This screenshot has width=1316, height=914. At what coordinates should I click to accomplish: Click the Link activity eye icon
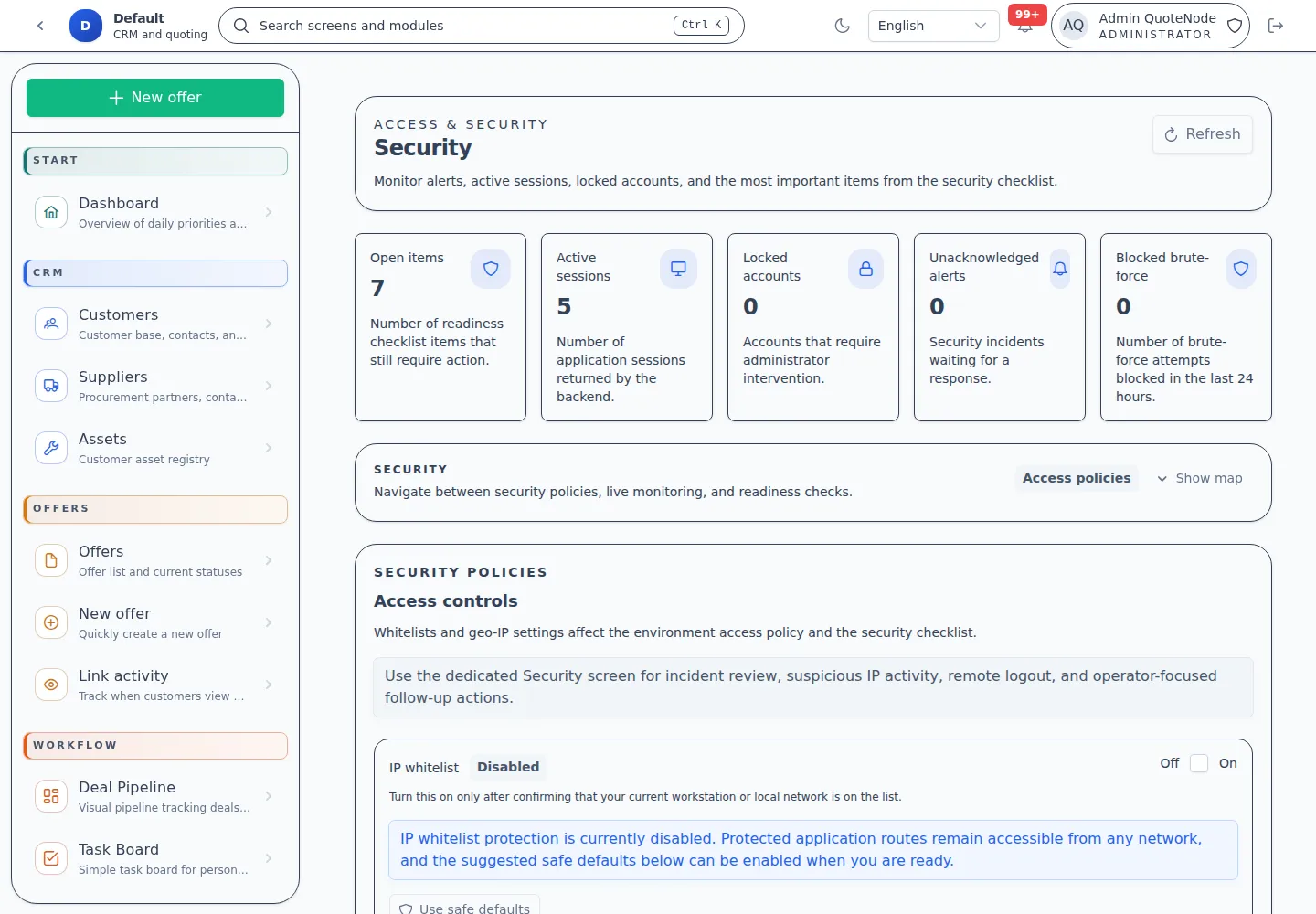pos(51,685)
